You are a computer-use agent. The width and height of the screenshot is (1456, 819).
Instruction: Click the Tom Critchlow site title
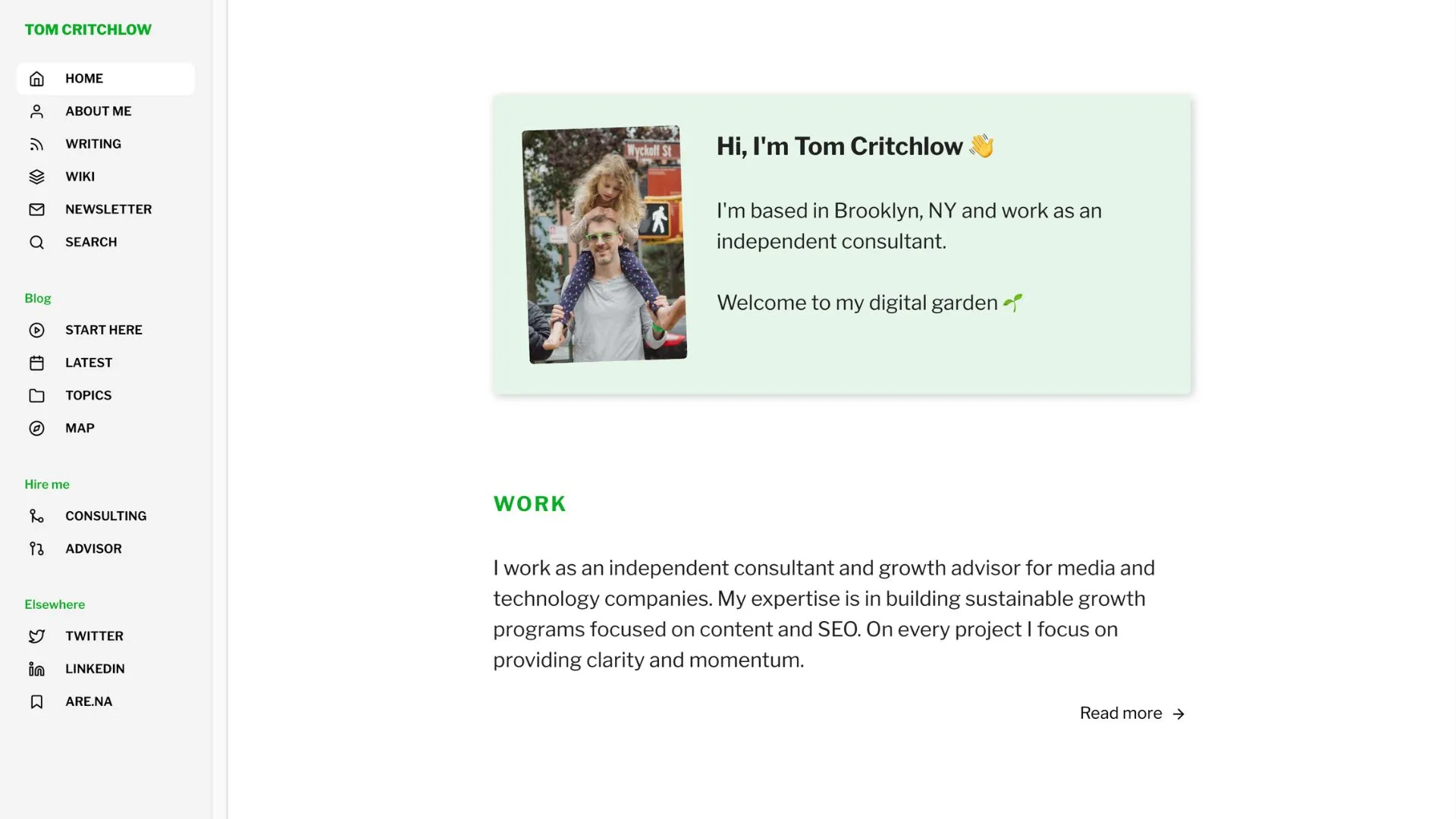click(87, 29)
